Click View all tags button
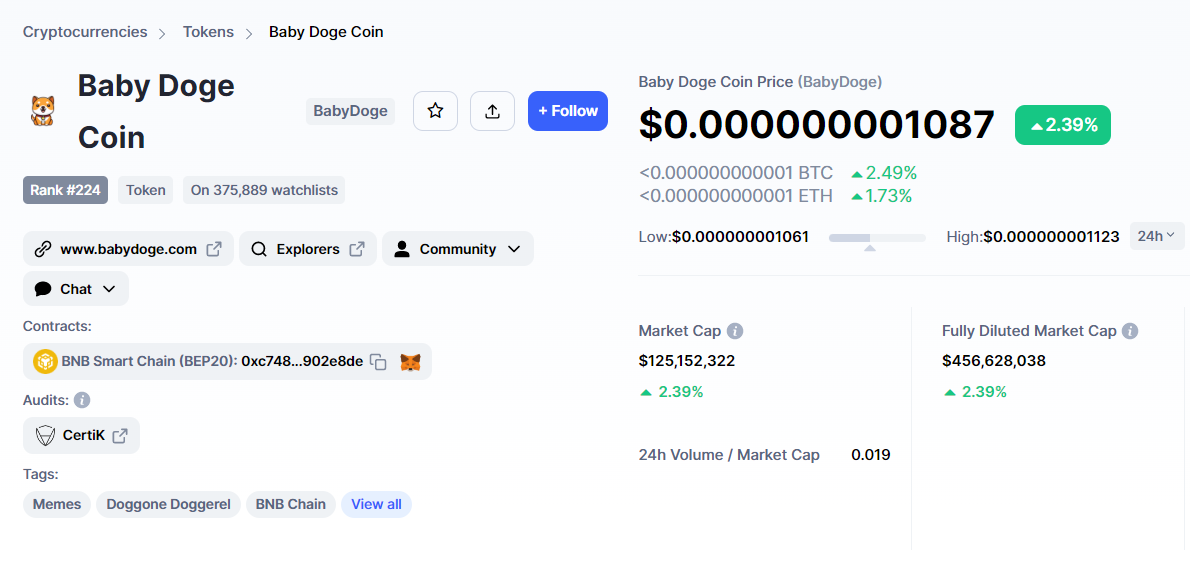This screenshot has width=1190, height=567. coord(376,504)
